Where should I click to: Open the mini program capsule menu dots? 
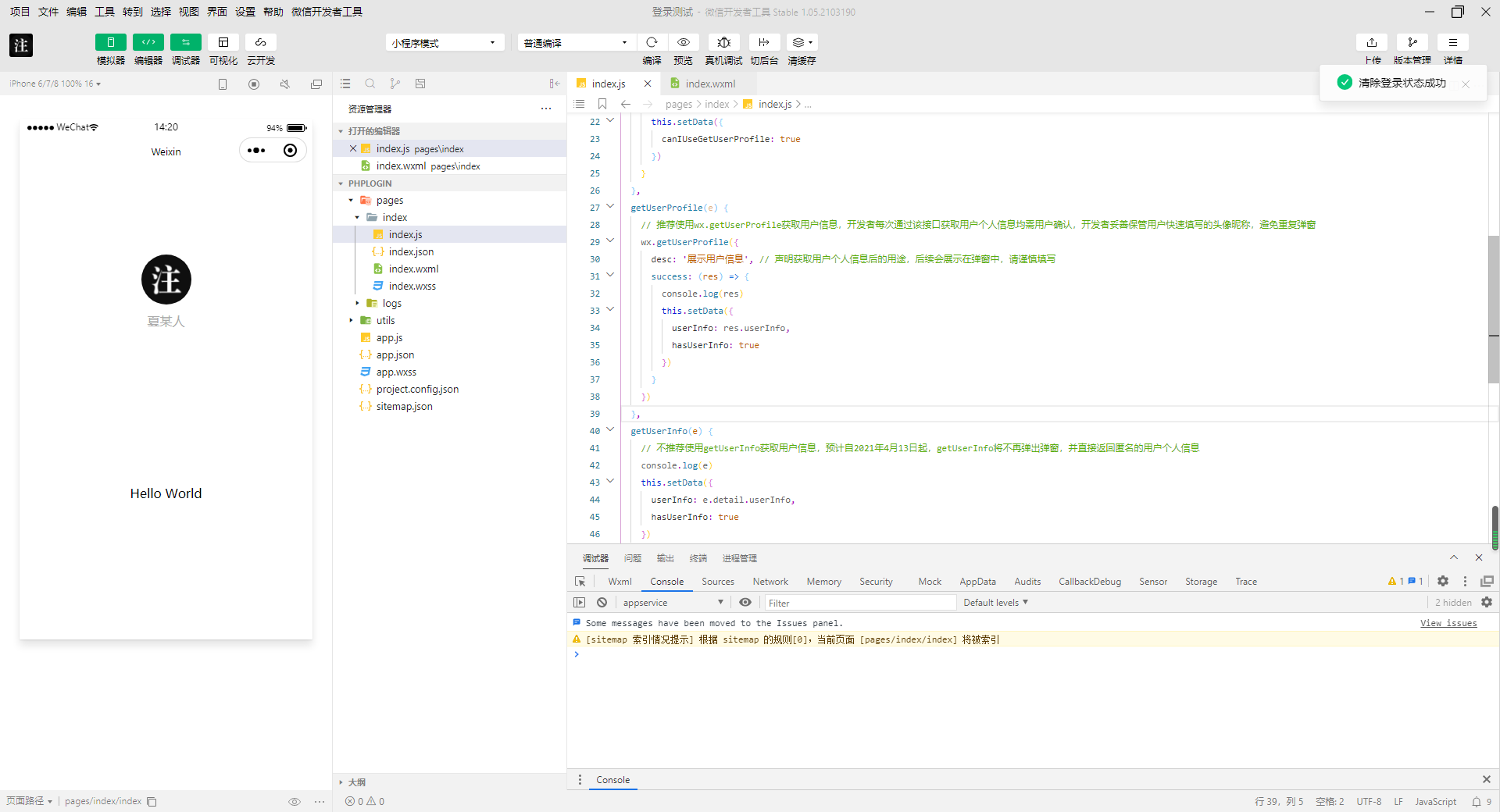pos(256,150)
